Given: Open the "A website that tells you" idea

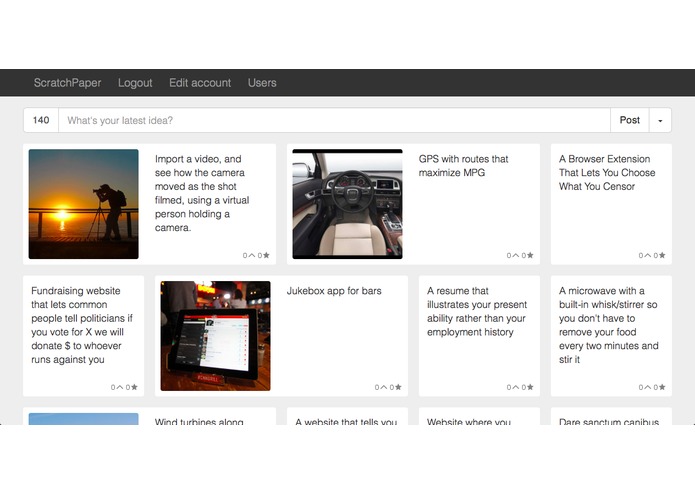Looking at the screenshot, I should [x=346, y=421].
